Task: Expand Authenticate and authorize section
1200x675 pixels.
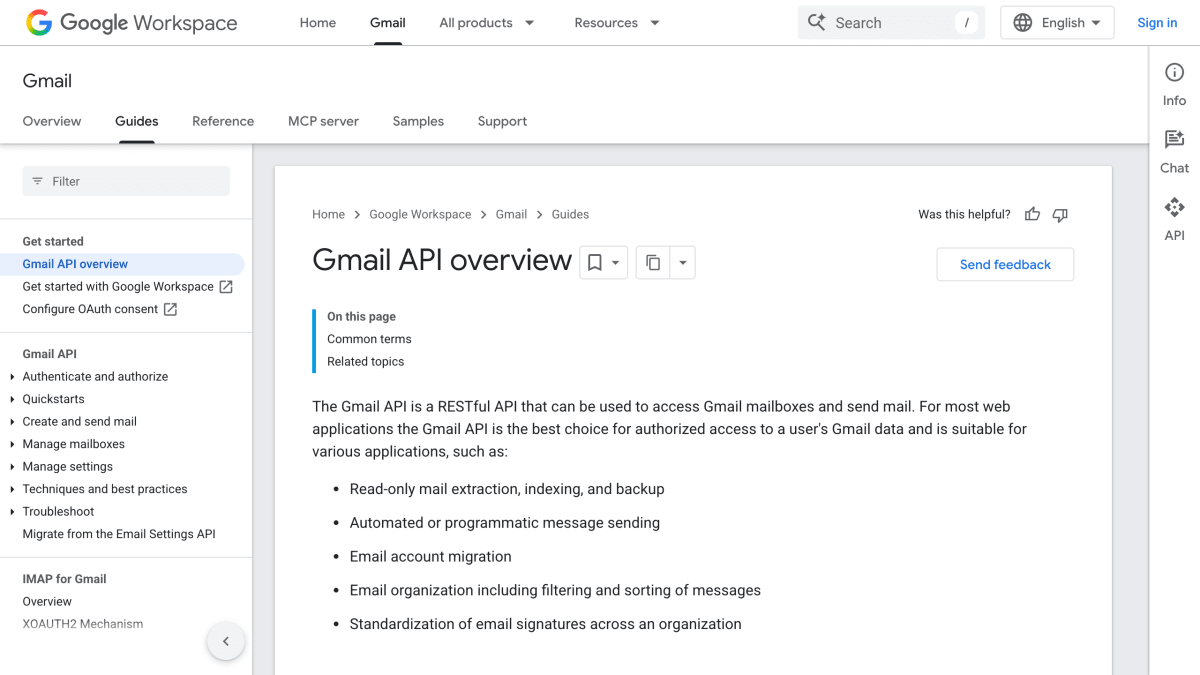Action: 12,377
